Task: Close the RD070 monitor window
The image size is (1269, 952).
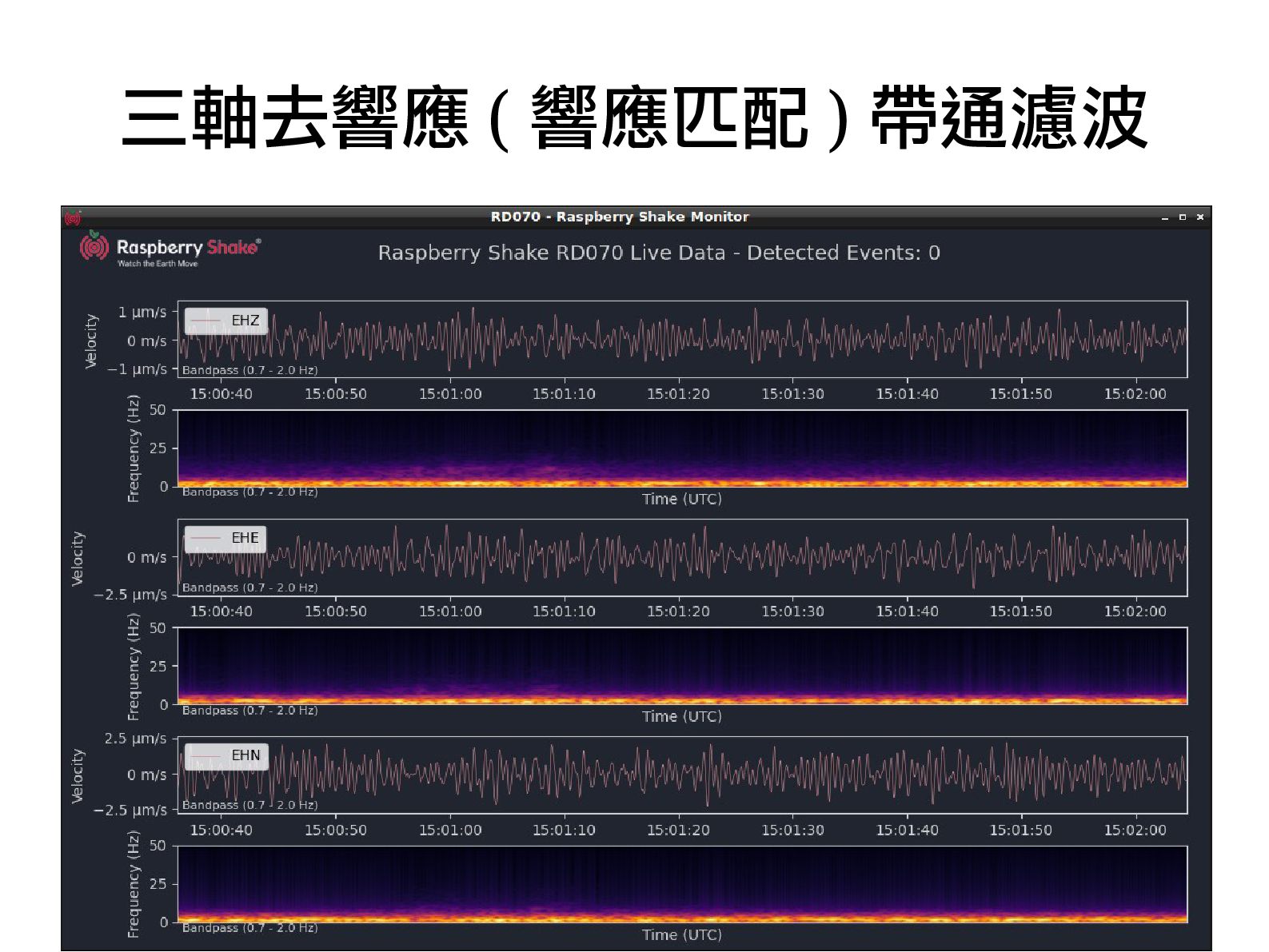Action: point(1199,217)
